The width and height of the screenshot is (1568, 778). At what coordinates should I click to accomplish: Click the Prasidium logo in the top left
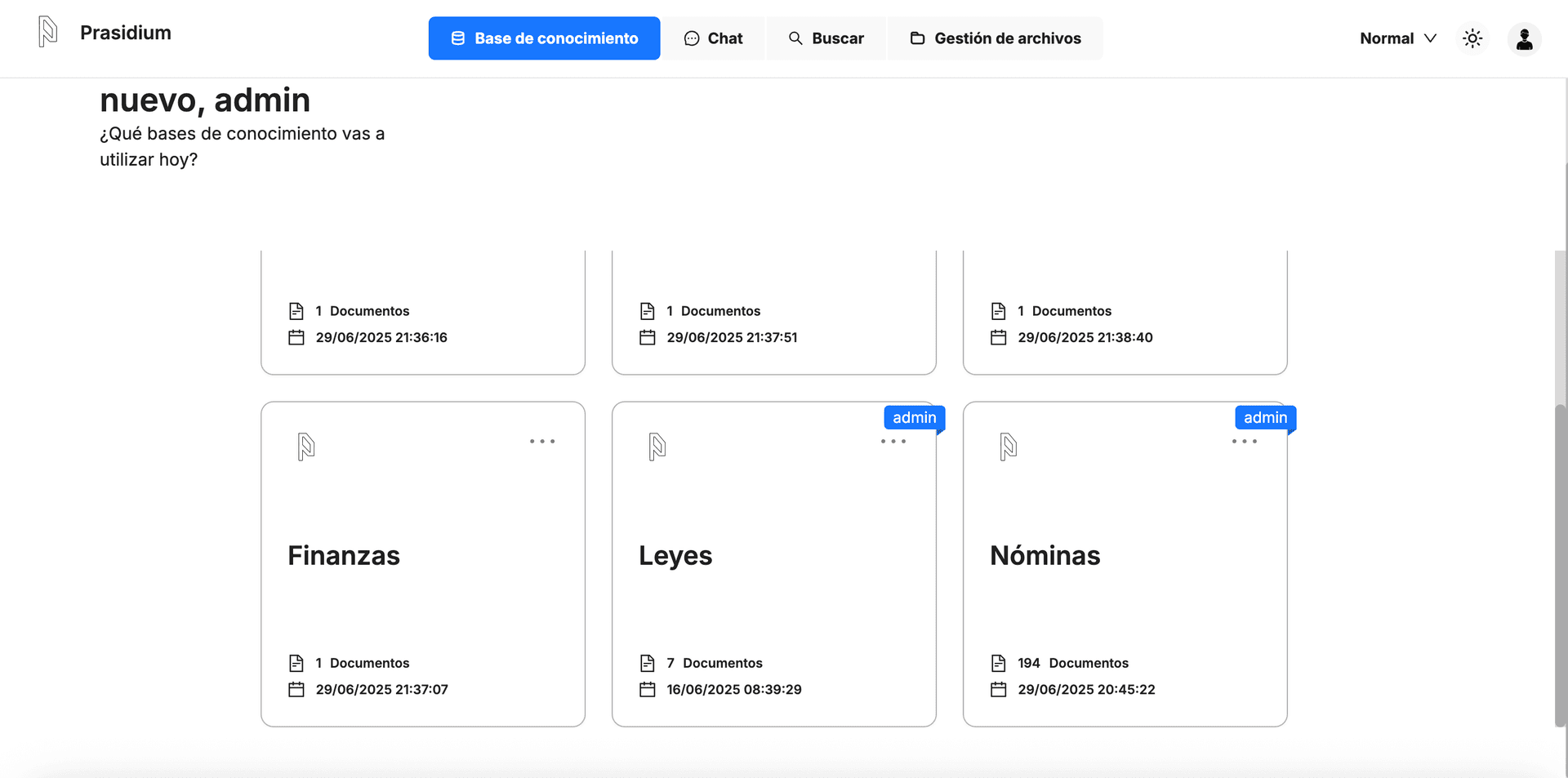(47, 32)
